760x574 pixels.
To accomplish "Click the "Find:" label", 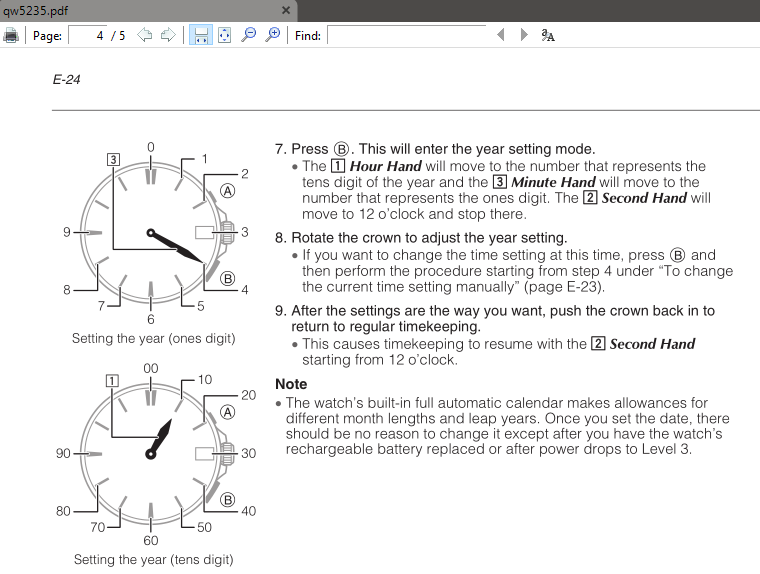I will pos(308,36).
